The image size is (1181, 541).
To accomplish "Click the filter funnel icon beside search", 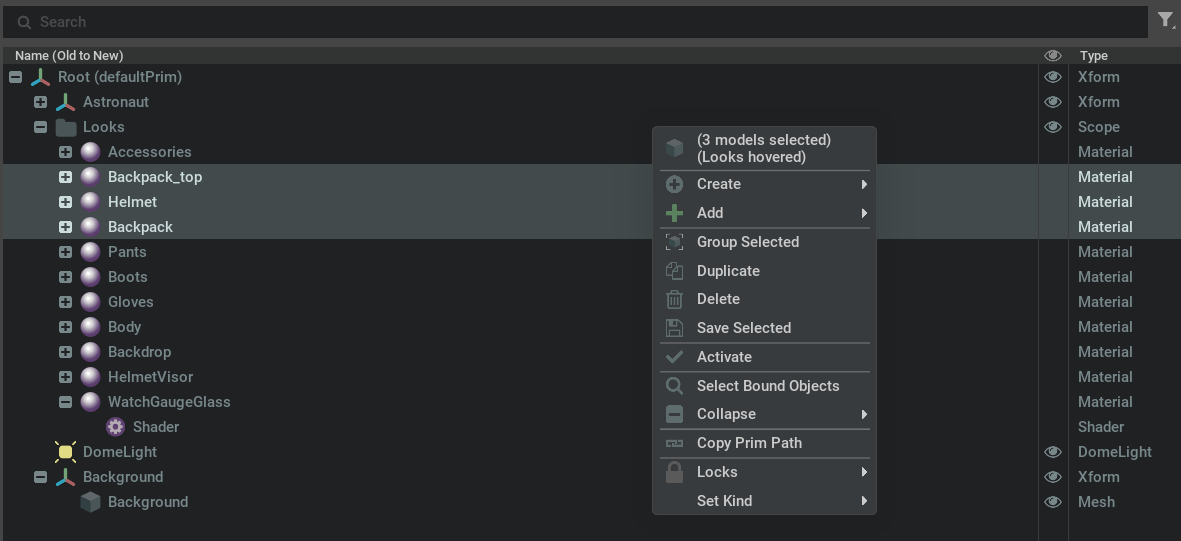I will pos(1165,20).
